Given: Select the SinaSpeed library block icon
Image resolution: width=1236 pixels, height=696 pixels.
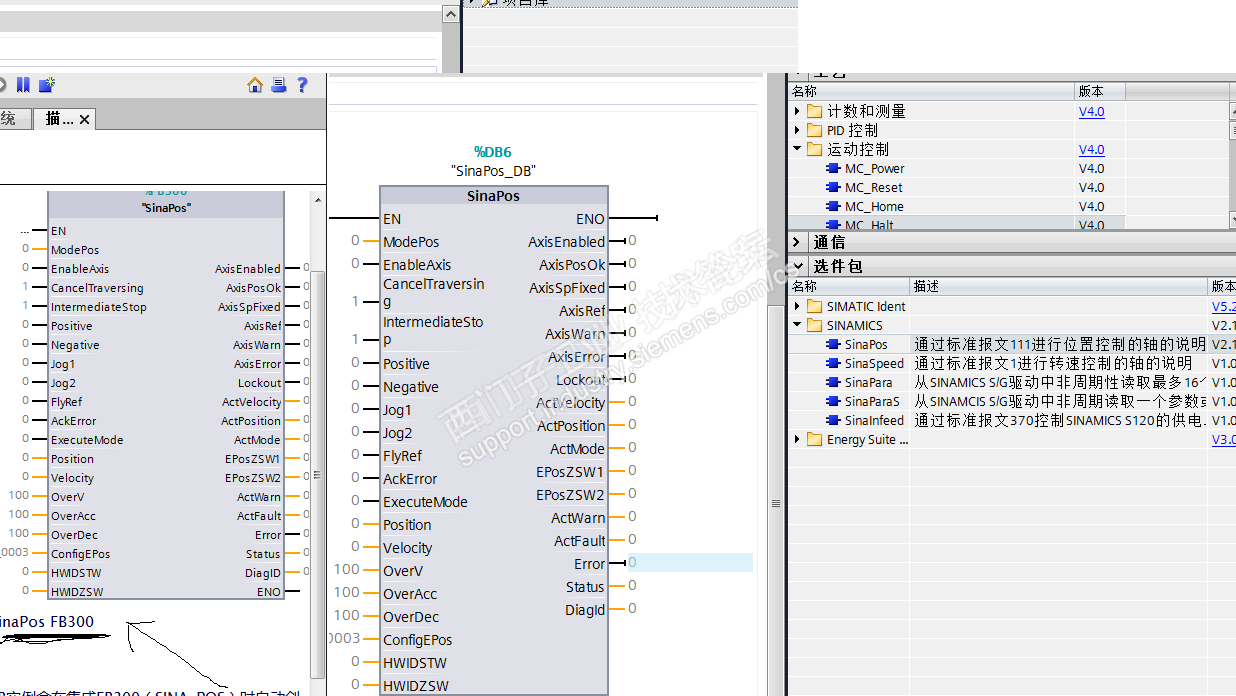Looking at the screenshot, I should (x=833, y=364).
